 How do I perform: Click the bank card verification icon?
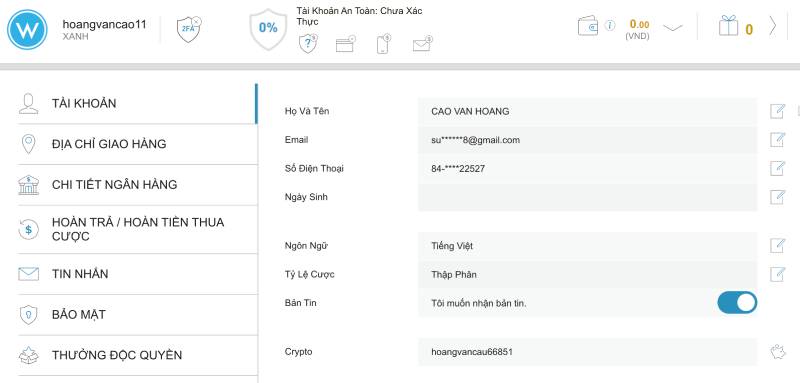(345, 44)
